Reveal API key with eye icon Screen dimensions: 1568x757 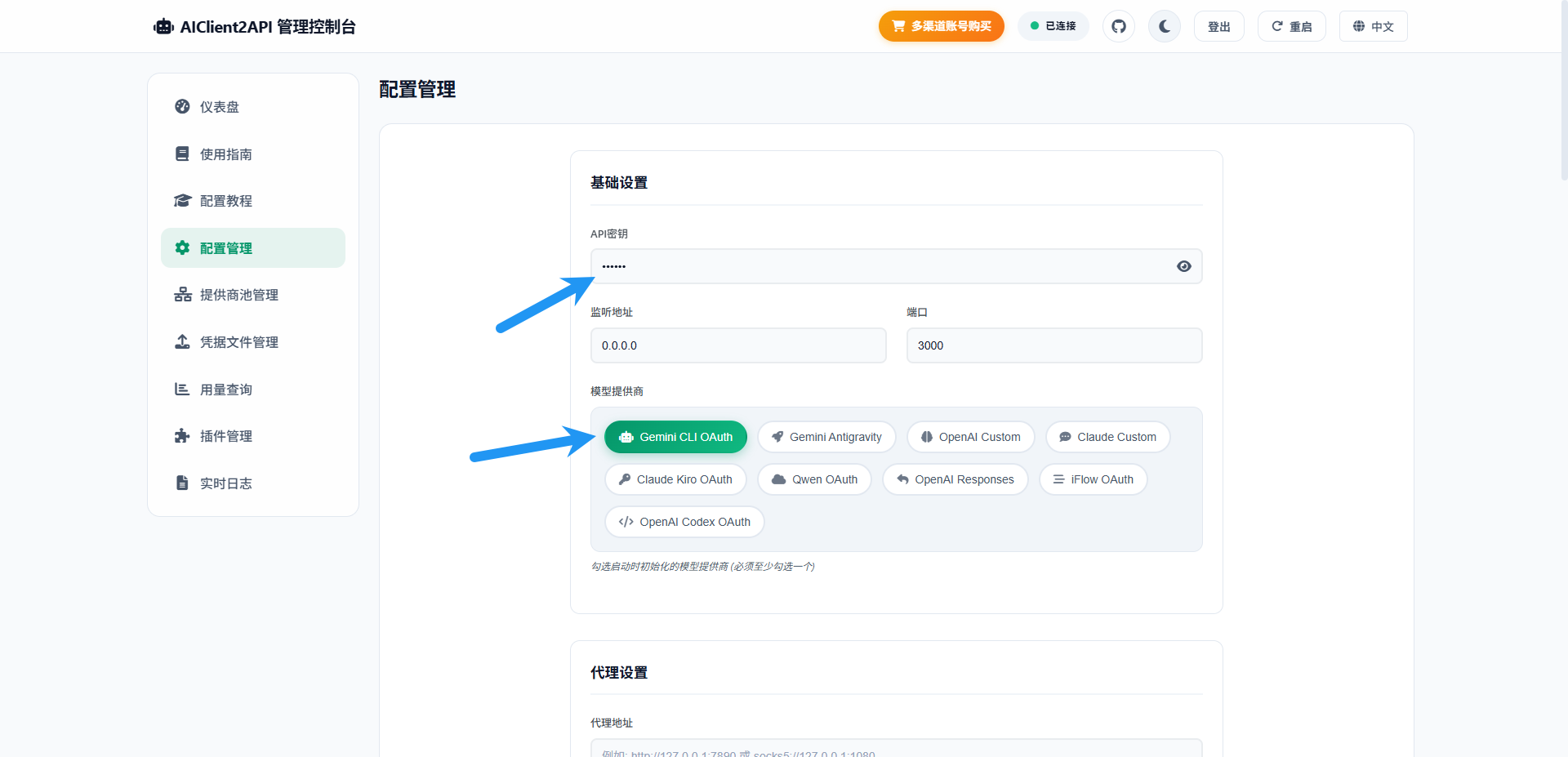point(1183,266)
